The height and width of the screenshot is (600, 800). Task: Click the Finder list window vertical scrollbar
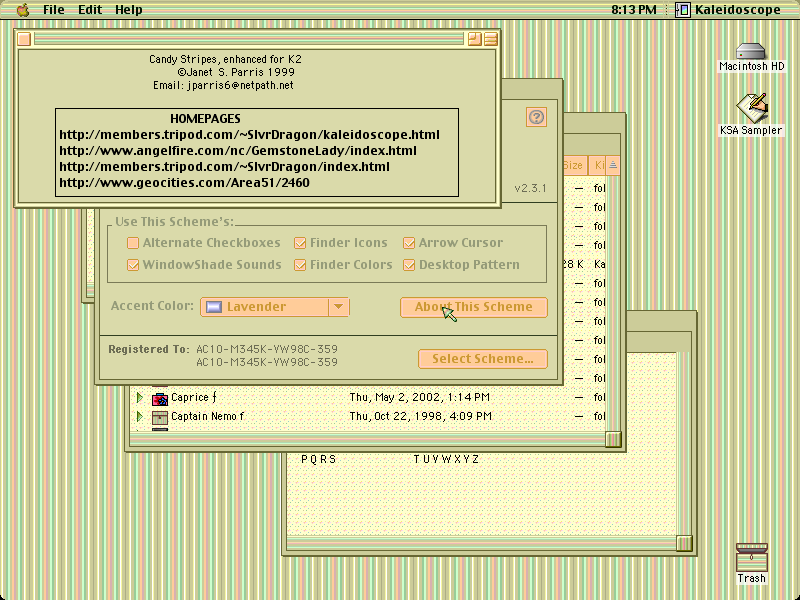point(613,304)
